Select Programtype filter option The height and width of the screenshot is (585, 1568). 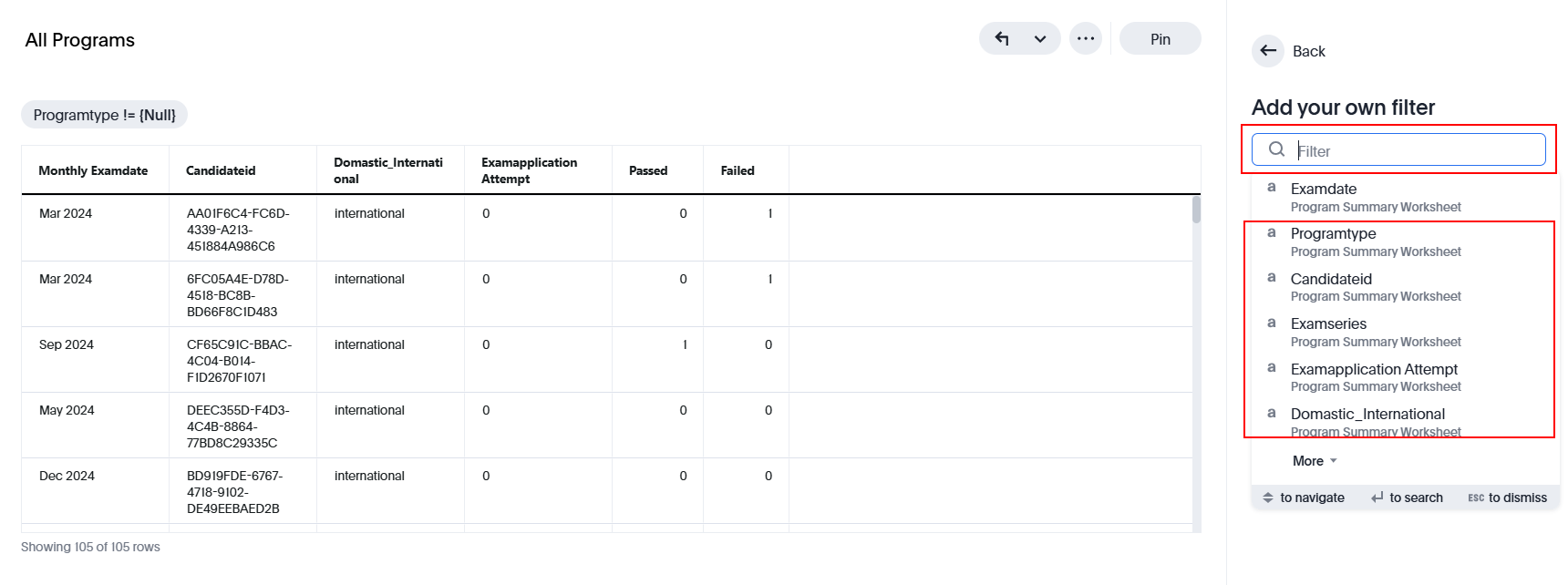pyautogui.click(x=1333, y=234)
